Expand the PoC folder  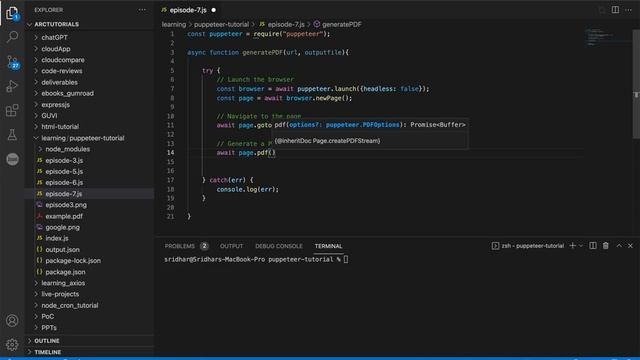coord(47,317)
